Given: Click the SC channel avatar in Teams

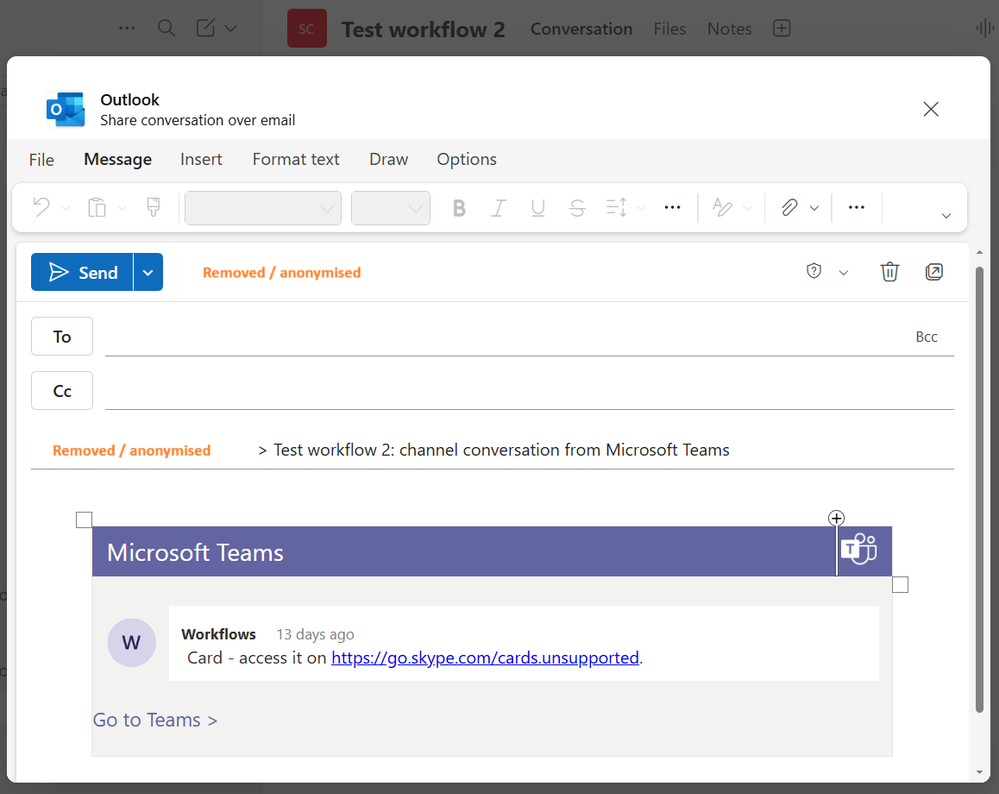Looking at the screenshot, I should pyautogui.click(x=306, y=28).
